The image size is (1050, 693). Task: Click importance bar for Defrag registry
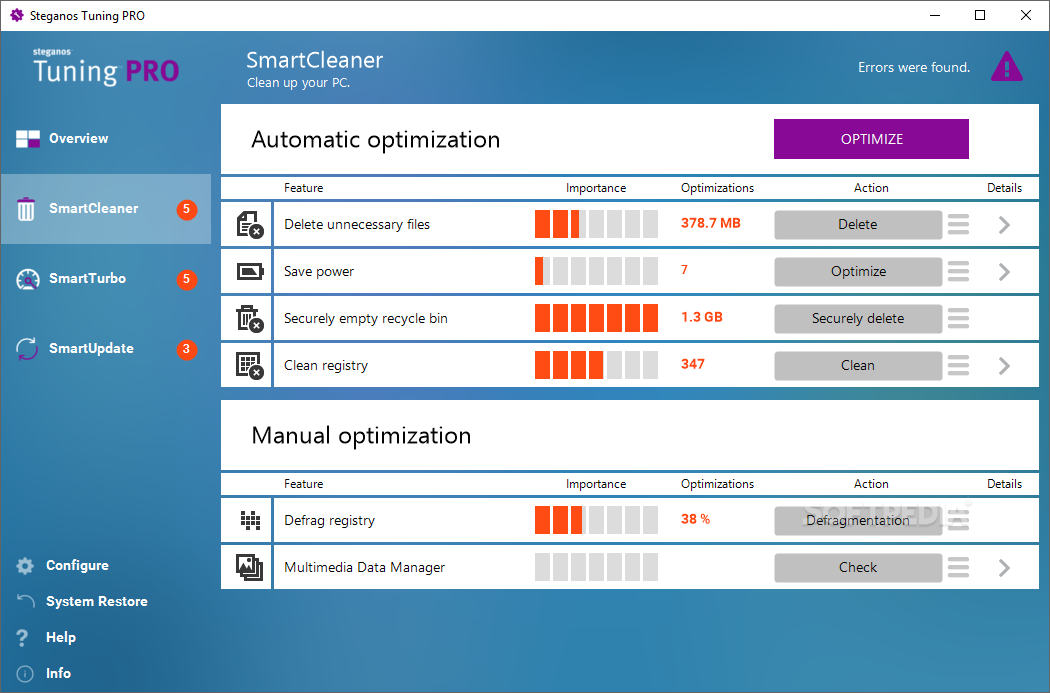(x=596, y=520)
